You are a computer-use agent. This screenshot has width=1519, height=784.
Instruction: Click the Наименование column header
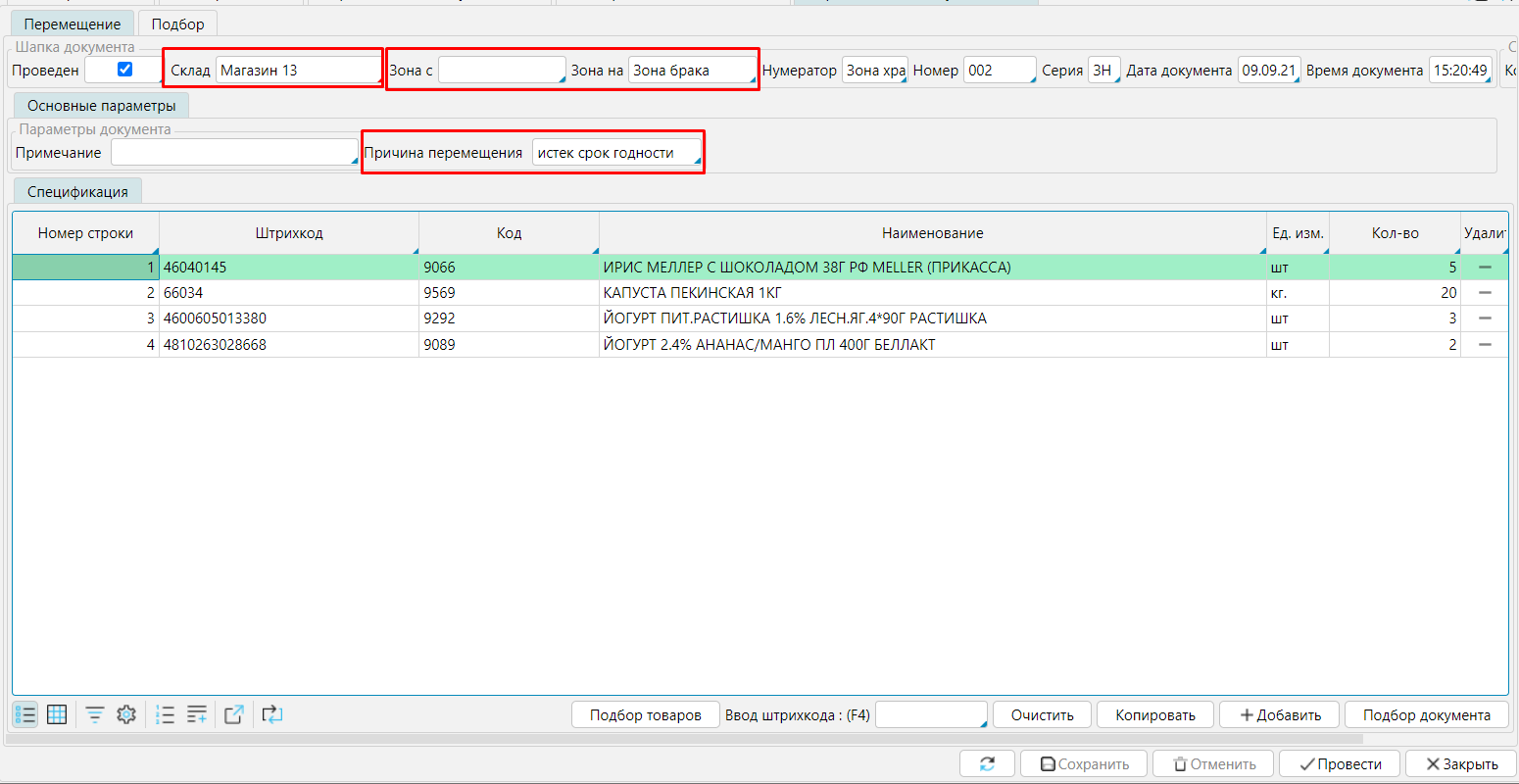(932, 233)
